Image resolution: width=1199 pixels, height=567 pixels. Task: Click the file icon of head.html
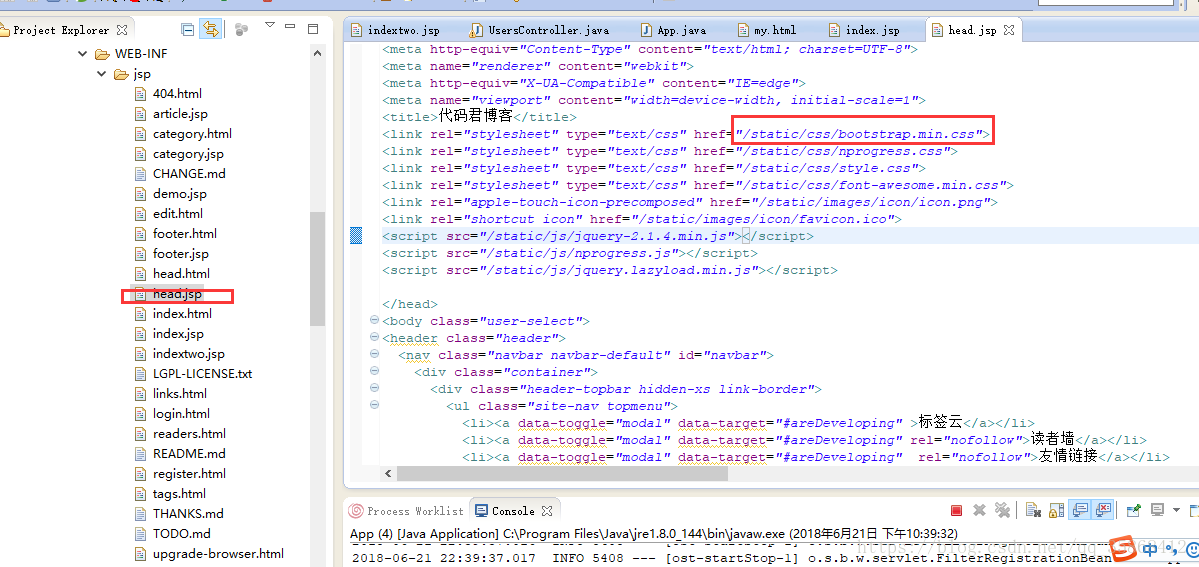139,273
